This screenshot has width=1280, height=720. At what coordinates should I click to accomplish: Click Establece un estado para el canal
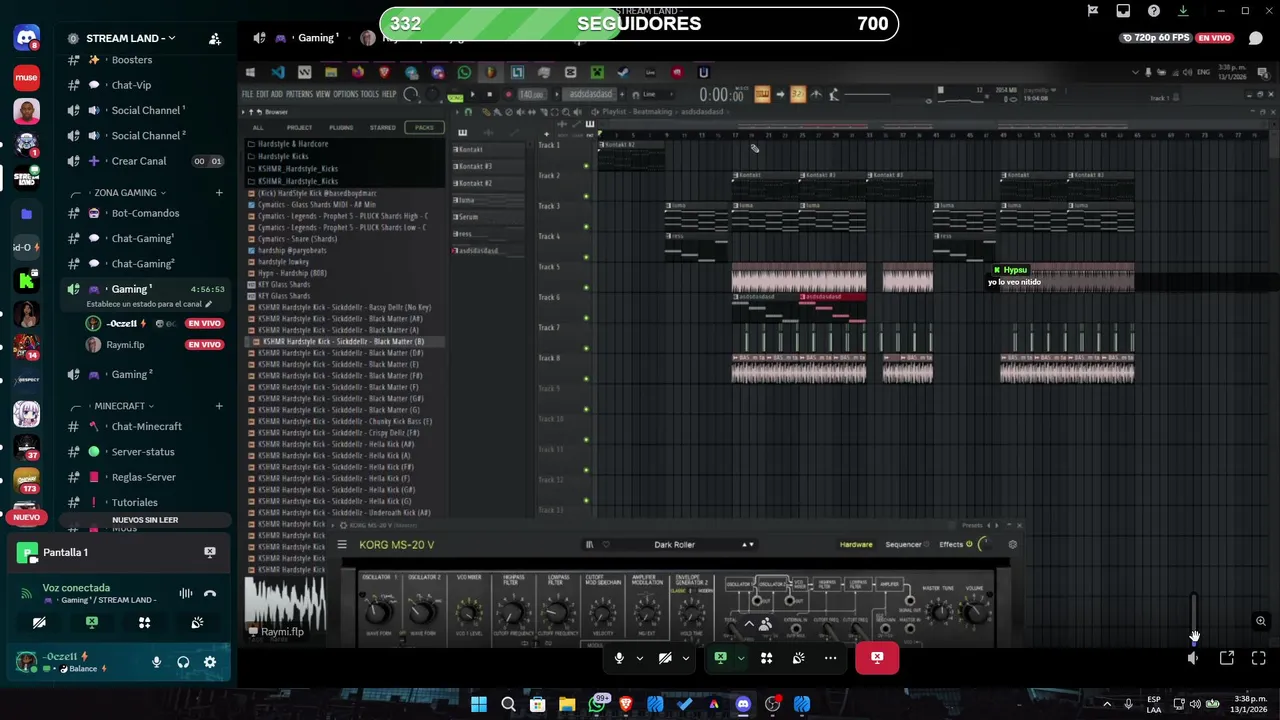[x=150, y=304]
